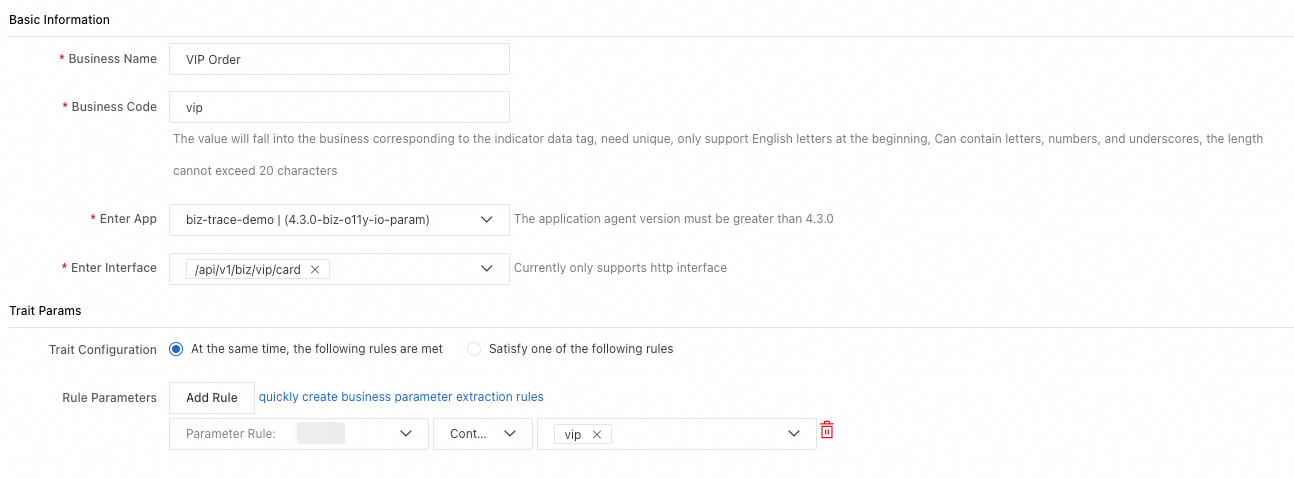Screen dimensions: 1294x479
Task: Click the vip tag in value selector
Action: pyautogui.click(x=573, y=435)
